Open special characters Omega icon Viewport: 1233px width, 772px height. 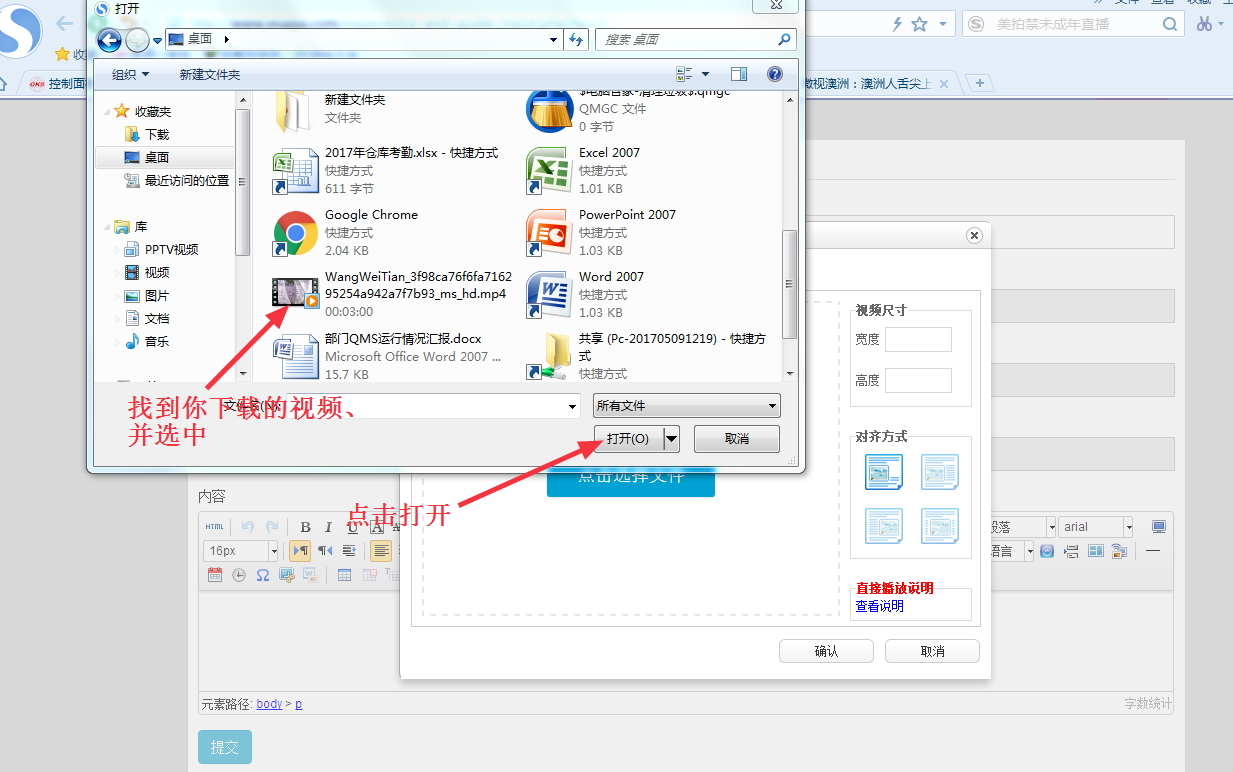tap(263, 575)
